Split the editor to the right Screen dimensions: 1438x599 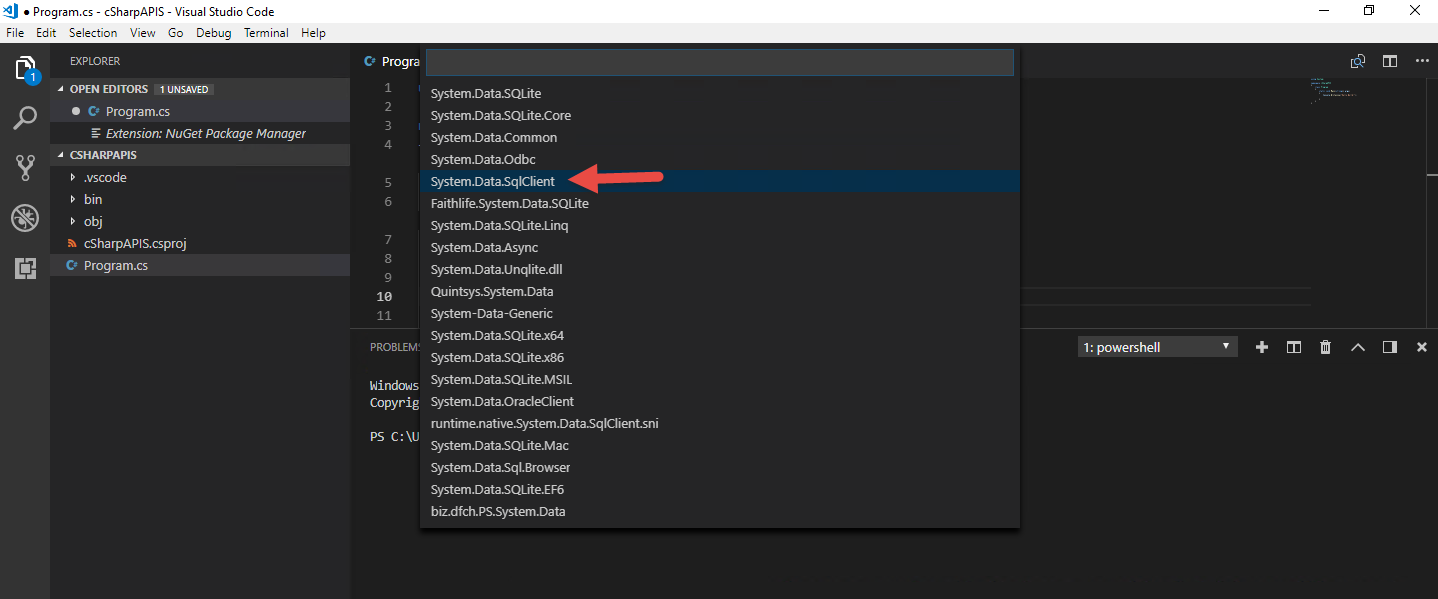click(1390, 61)
